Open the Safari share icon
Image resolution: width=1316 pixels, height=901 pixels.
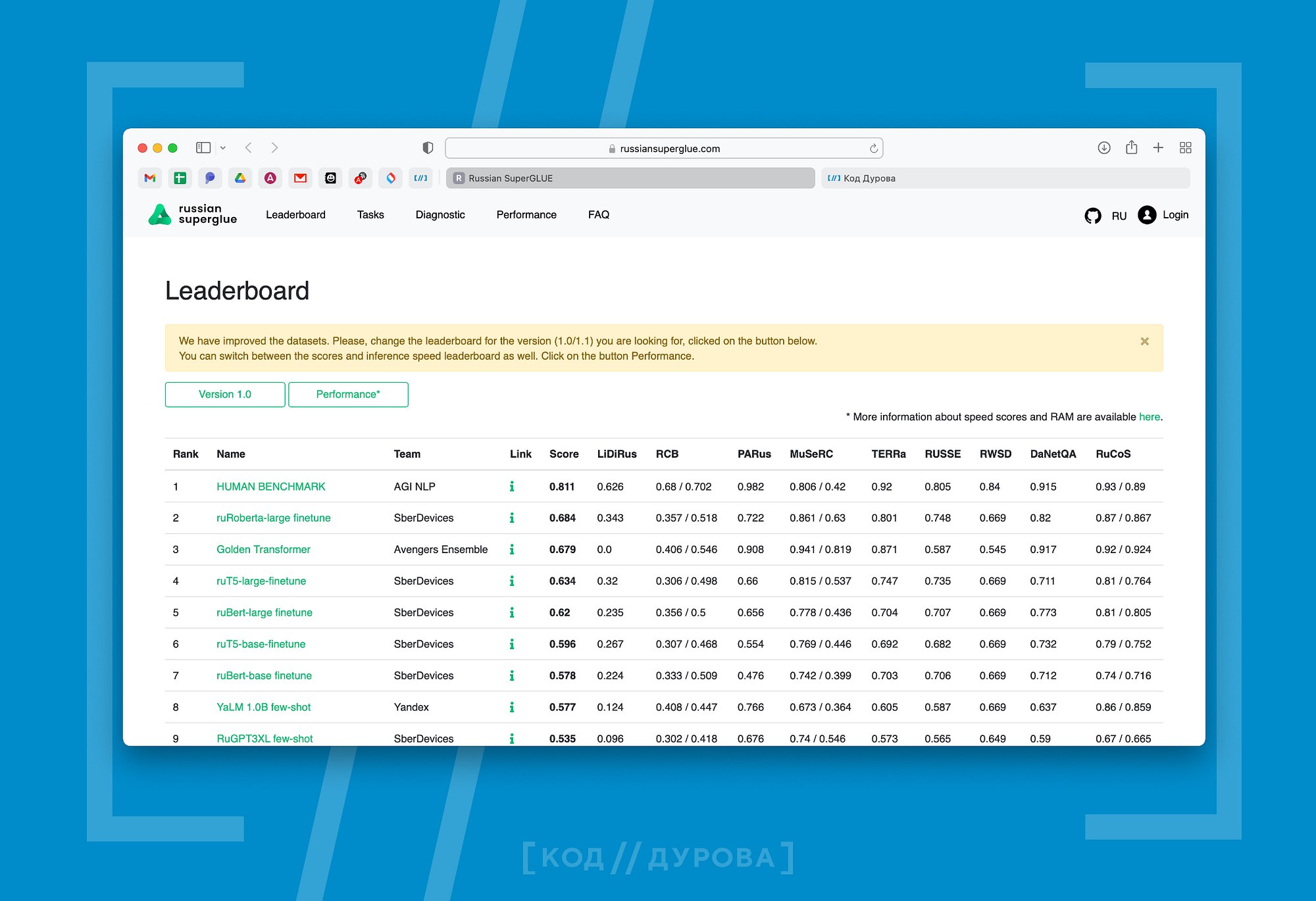pyautogui.click(x=1131, y=147)
